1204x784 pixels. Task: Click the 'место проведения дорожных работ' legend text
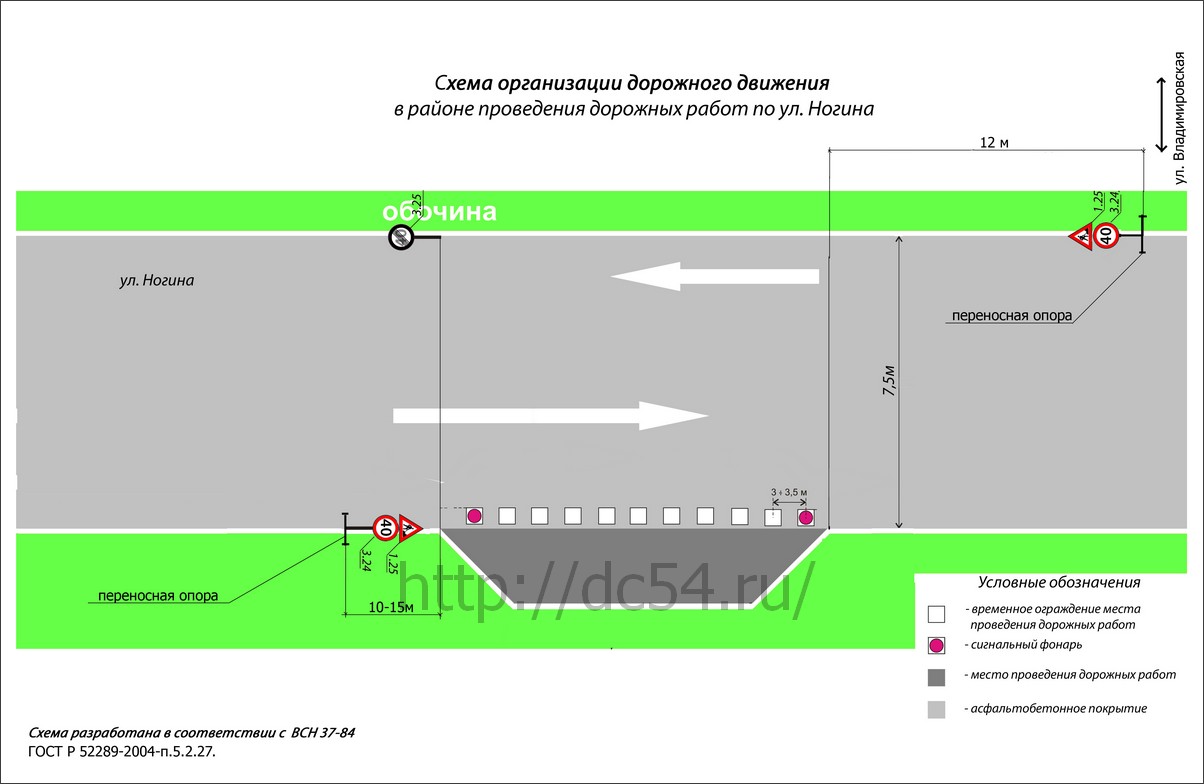tap(1069, 676)
